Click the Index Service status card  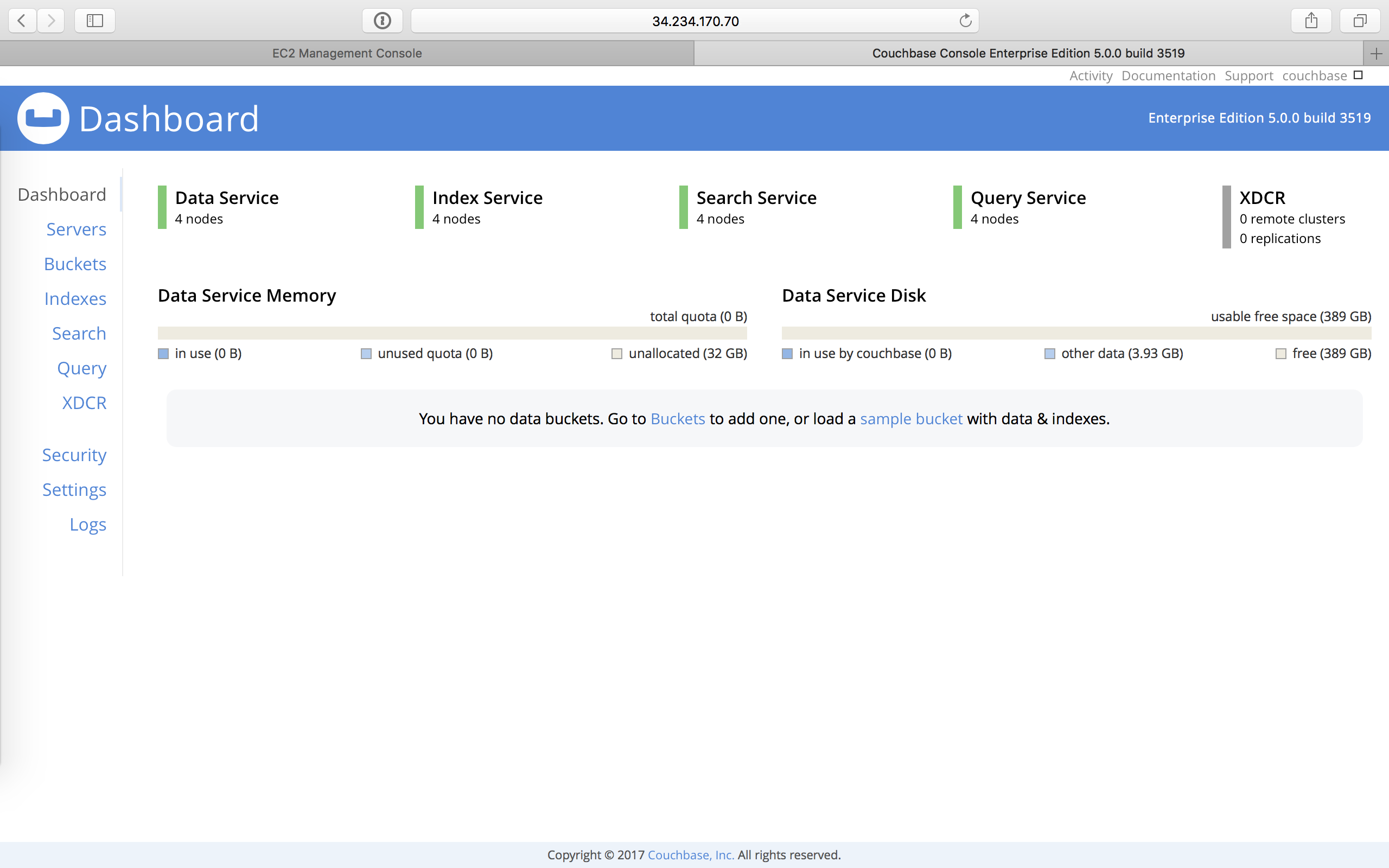(479, 207)
